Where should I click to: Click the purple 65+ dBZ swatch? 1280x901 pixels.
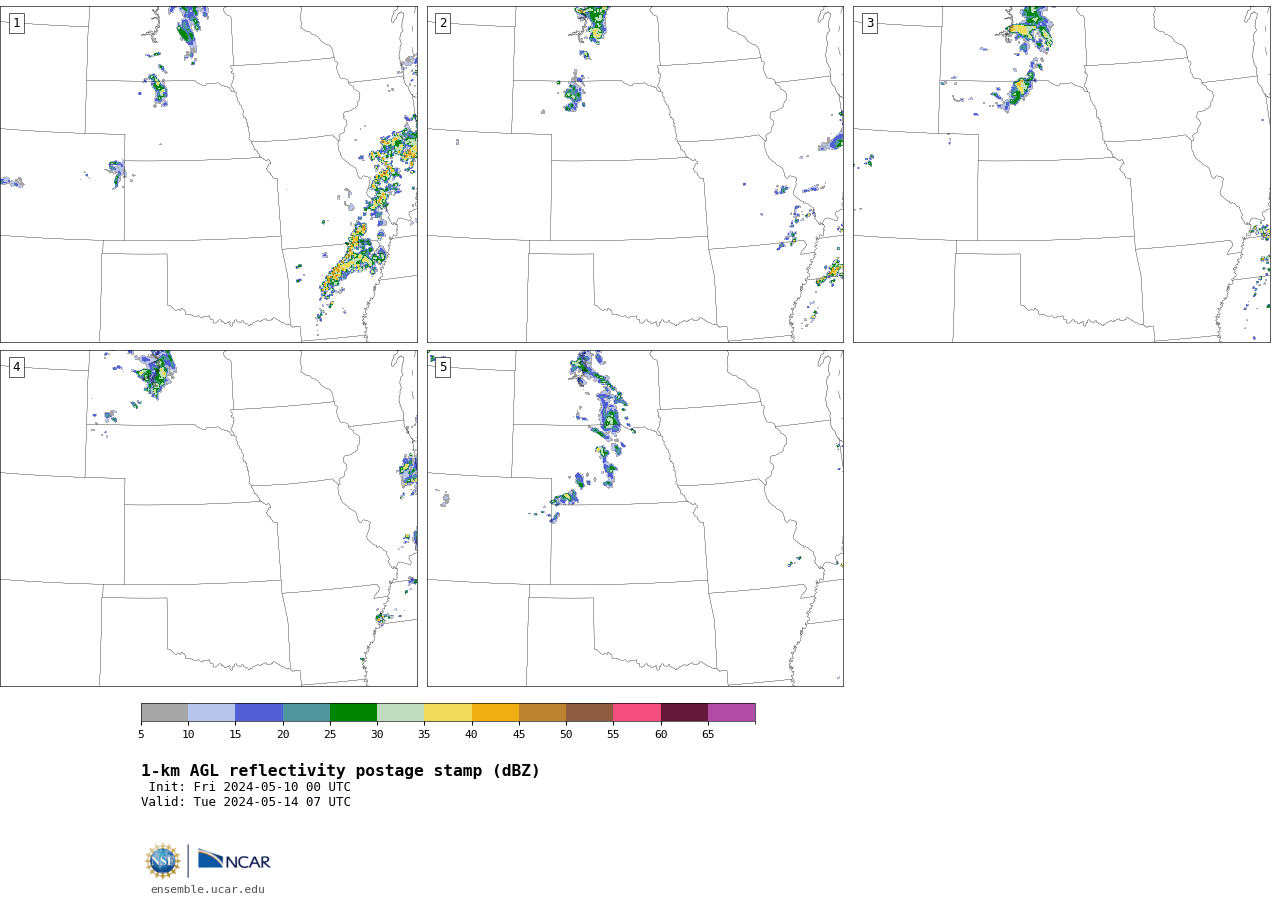731,712
